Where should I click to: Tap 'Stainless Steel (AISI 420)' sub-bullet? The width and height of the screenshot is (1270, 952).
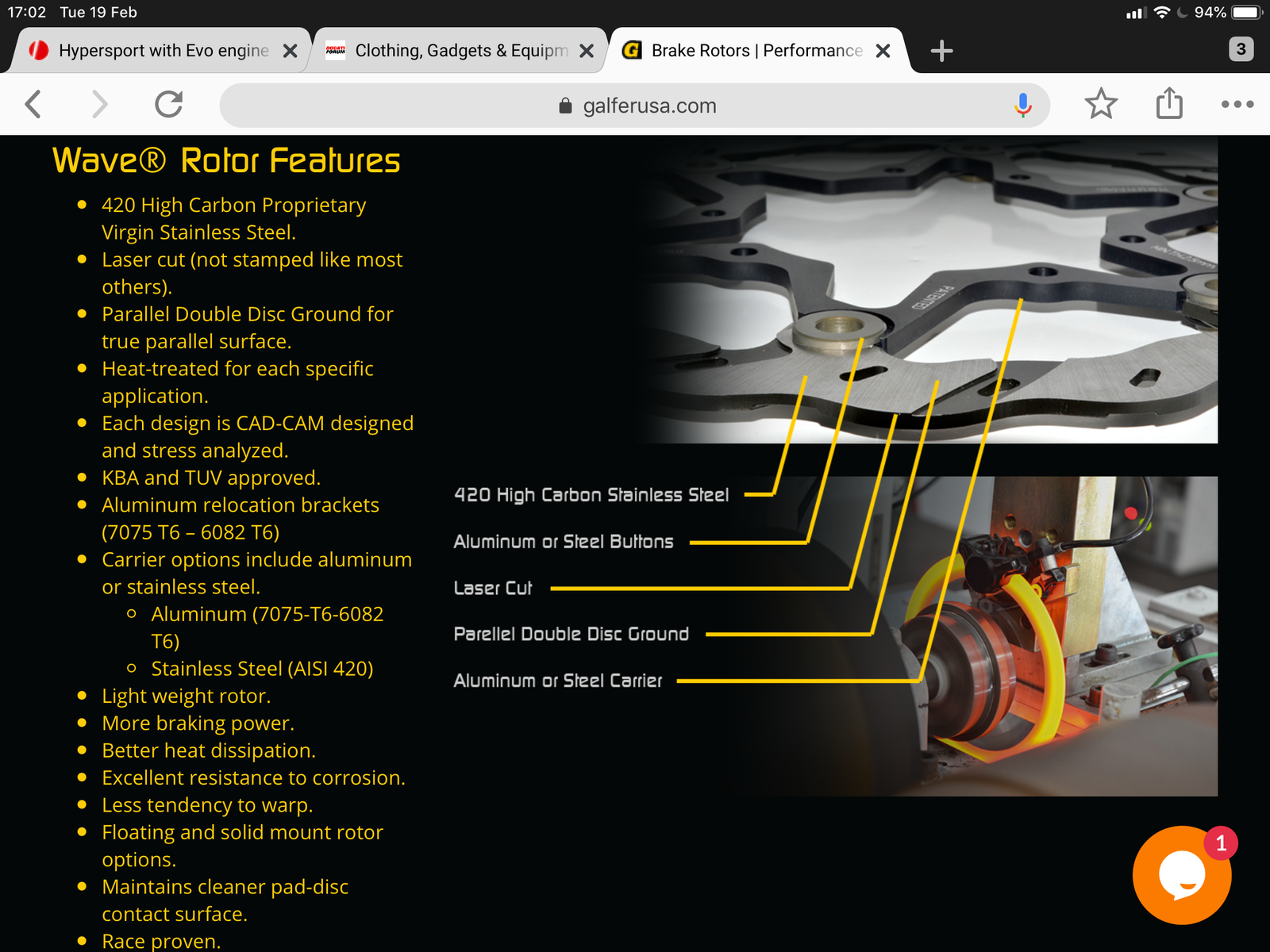coord(262,669)
